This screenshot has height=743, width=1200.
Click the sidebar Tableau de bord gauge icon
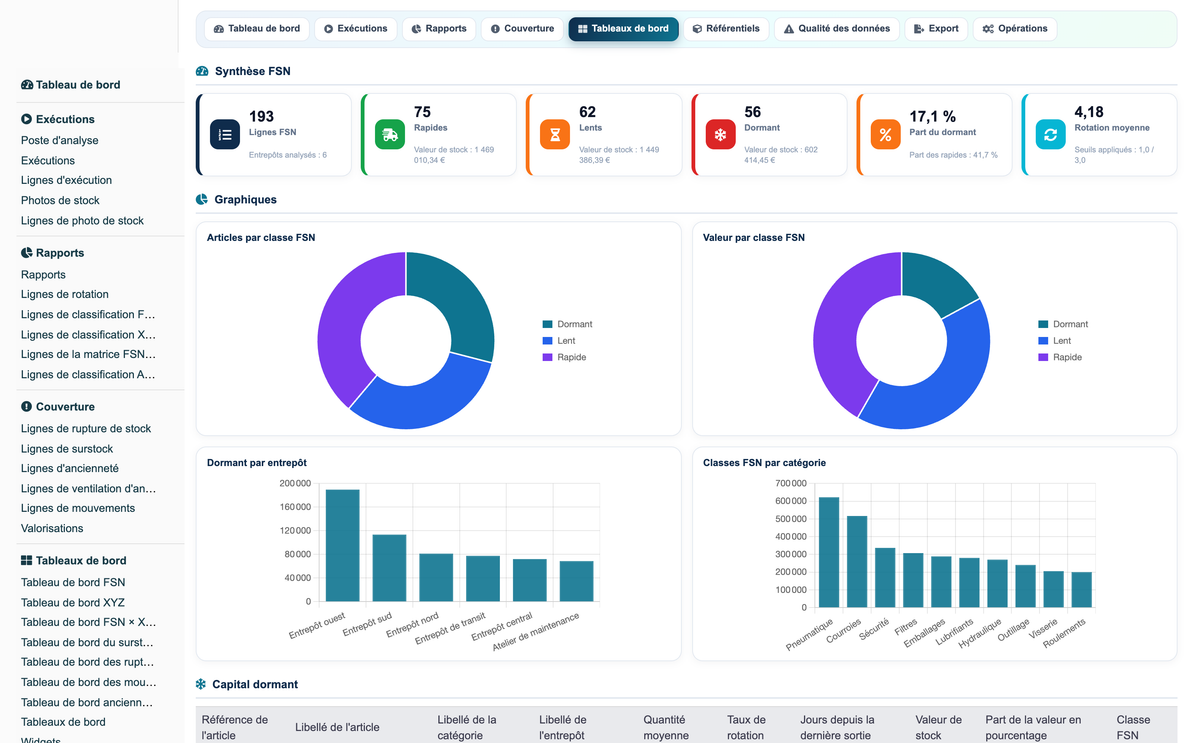click(27, 85)
